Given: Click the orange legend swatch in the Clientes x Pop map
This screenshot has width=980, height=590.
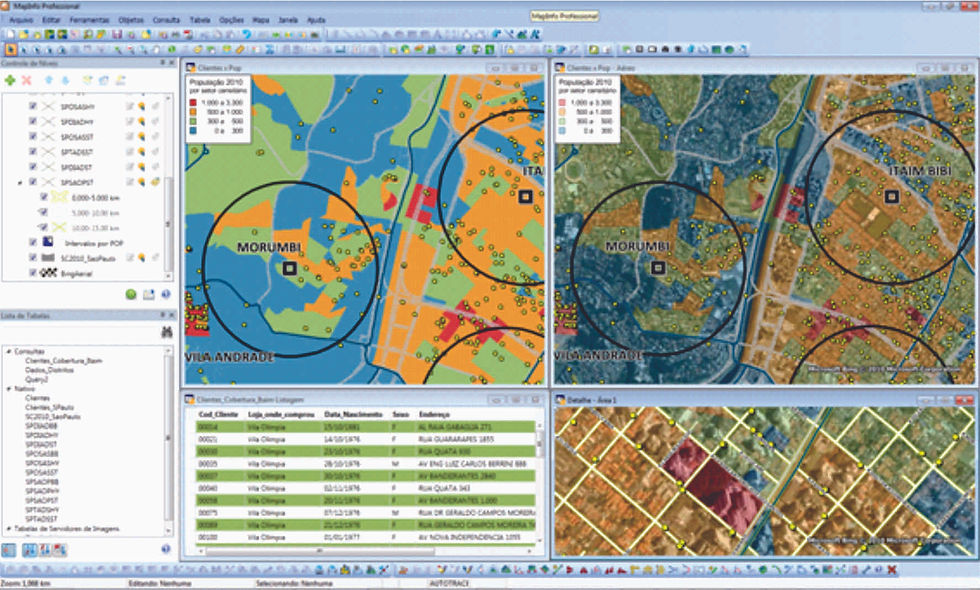Looking at the screenshot, I should click(x=193, y=112).
